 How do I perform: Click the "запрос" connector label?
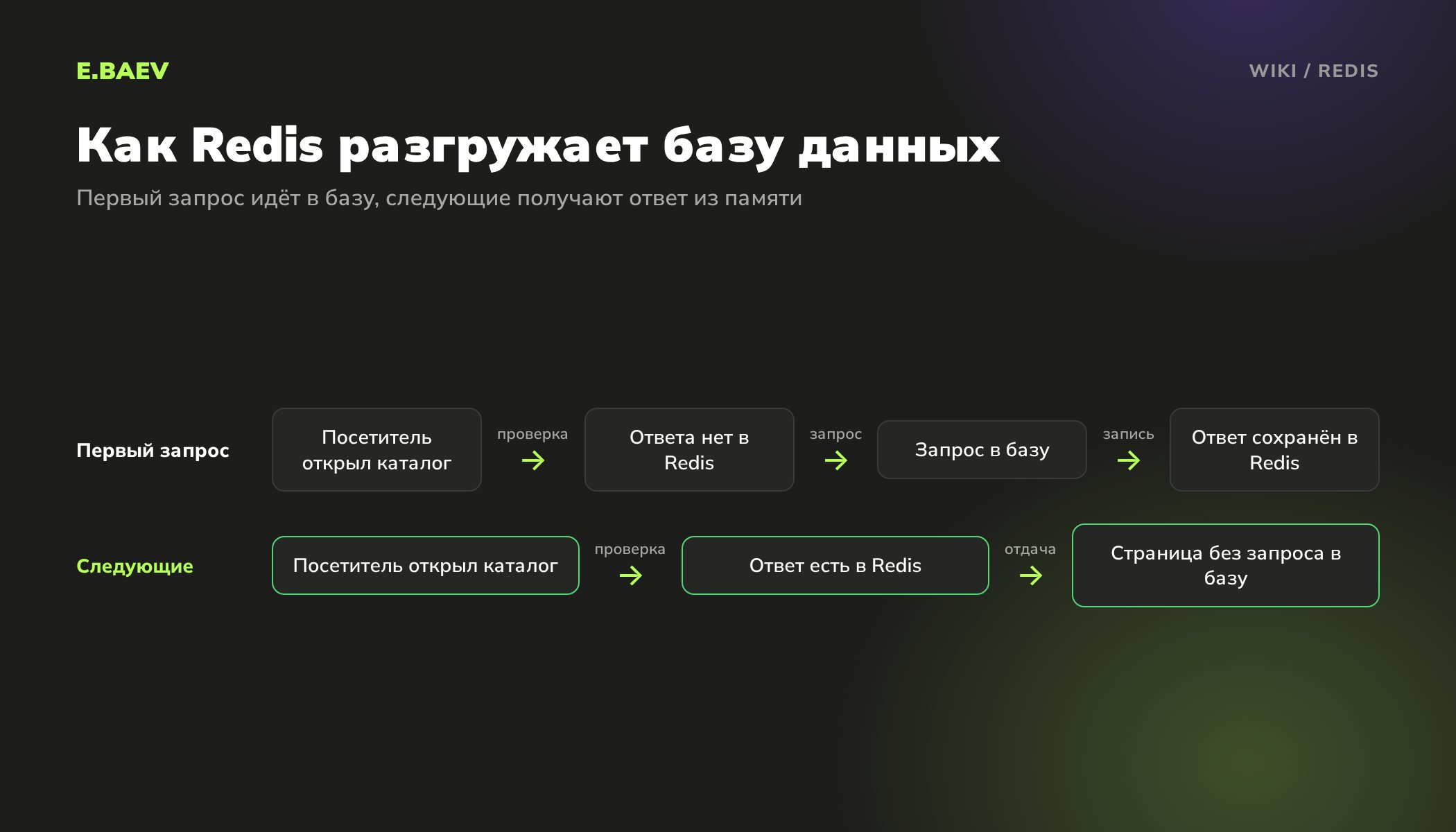[836, 435]
